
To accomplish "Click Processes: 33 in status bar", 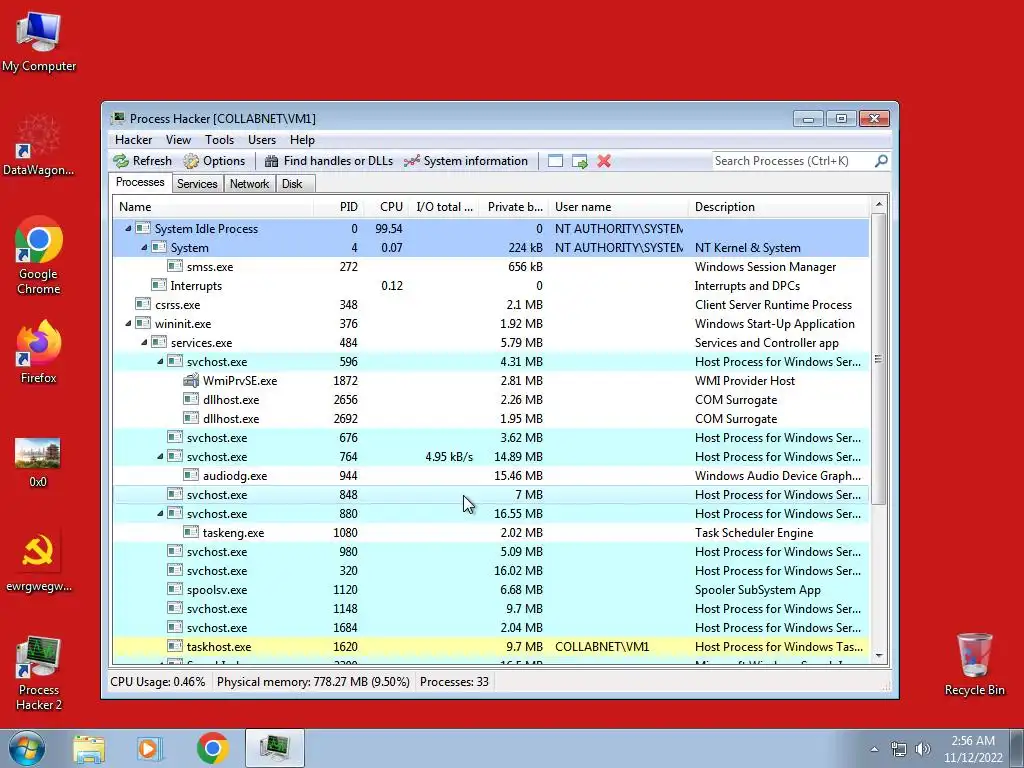I will [454, 682].
